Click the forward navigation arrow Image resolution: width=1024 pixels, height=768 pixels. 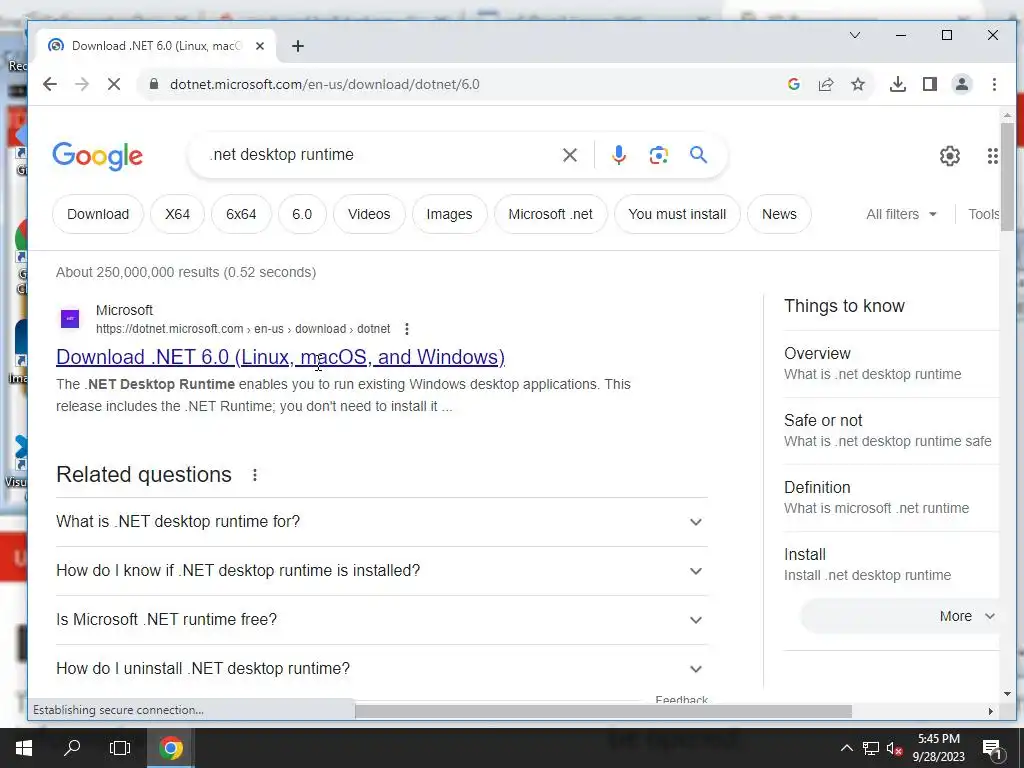pyautogui.click(x=82, y=84)
